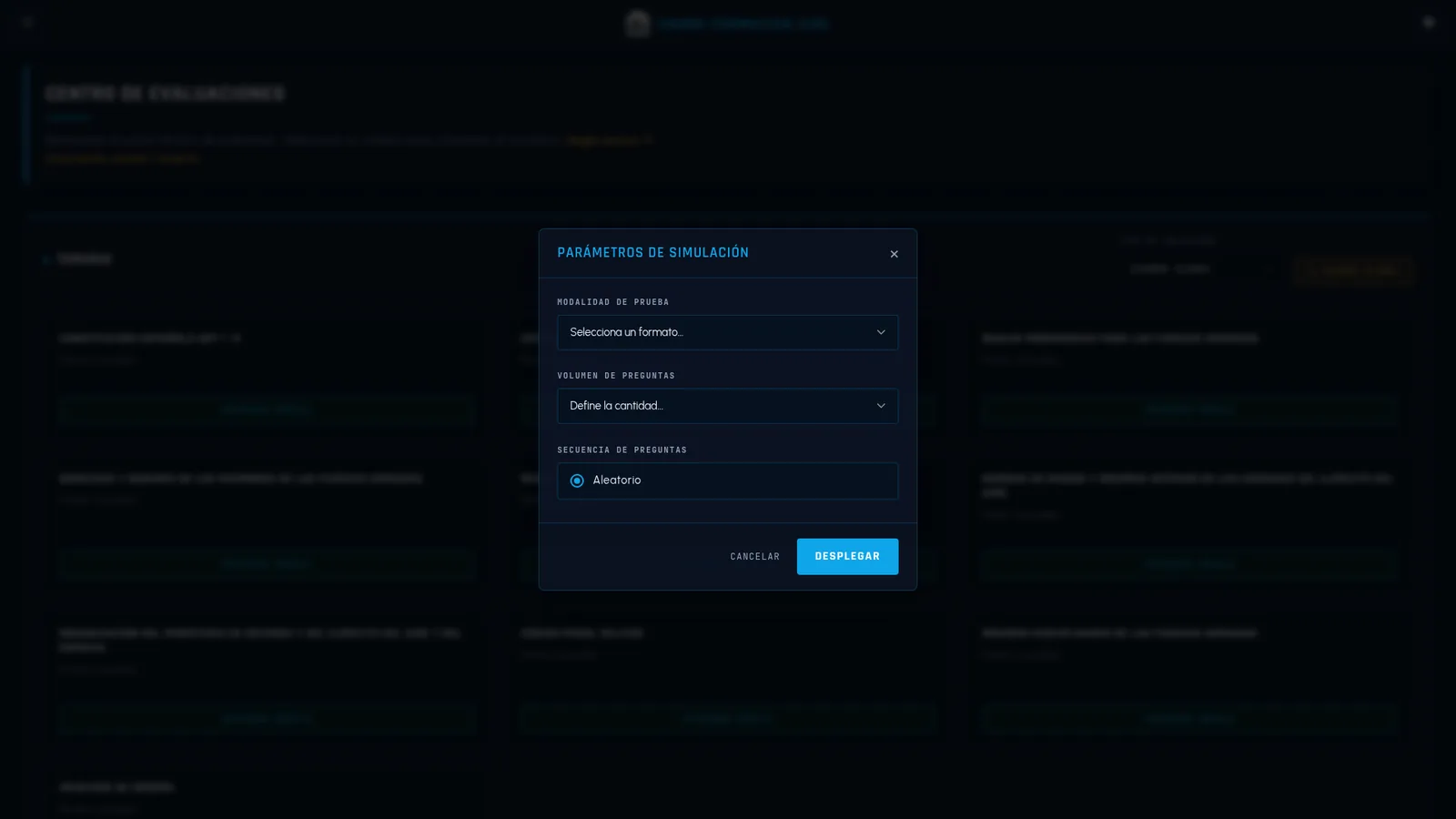The height and width of the screenshot is (819, 1456).
Task: Click the Desplegar button
Action: tap(847, 557)
